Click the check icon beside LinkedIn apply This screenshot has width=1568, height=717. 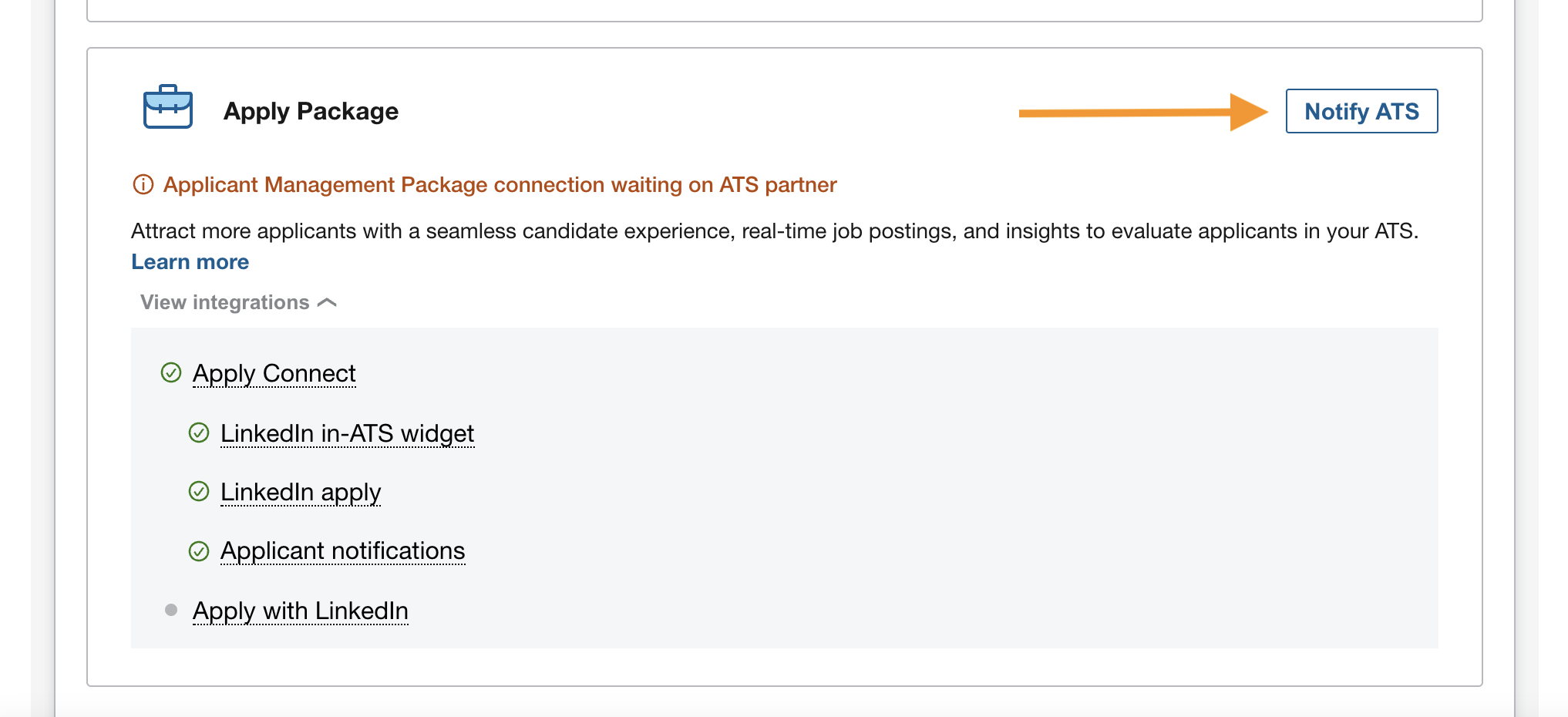point(199,492)
